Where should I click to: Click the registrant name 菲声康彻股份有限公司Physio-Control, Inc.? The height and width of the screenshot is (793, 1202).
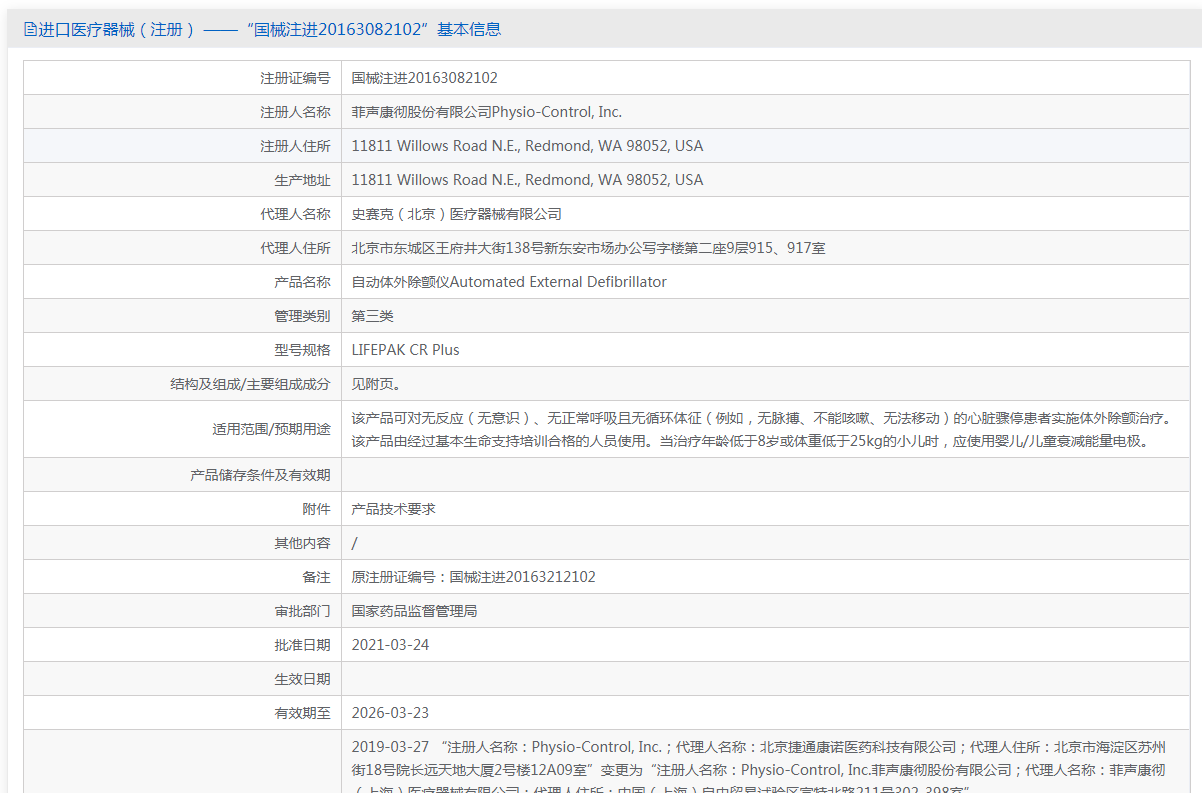pos(487,112)
